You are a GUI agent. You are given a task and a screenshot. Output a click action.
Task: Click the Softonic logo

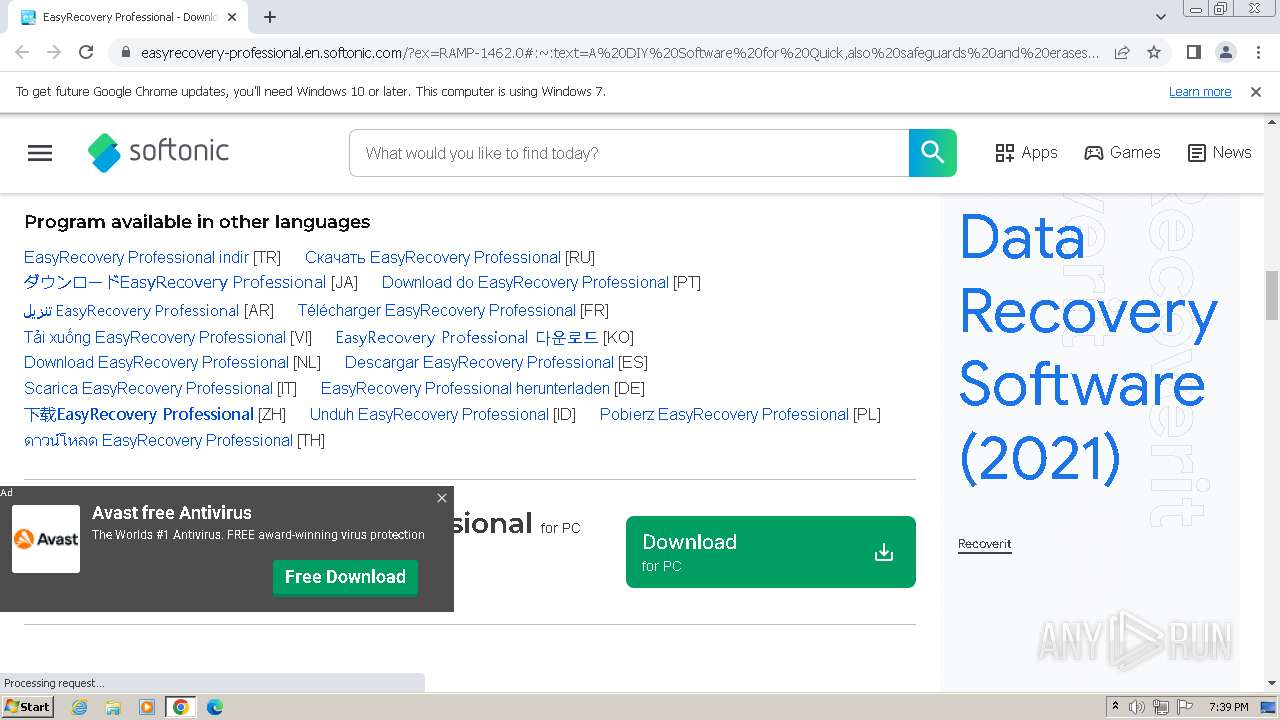[158, 152]
